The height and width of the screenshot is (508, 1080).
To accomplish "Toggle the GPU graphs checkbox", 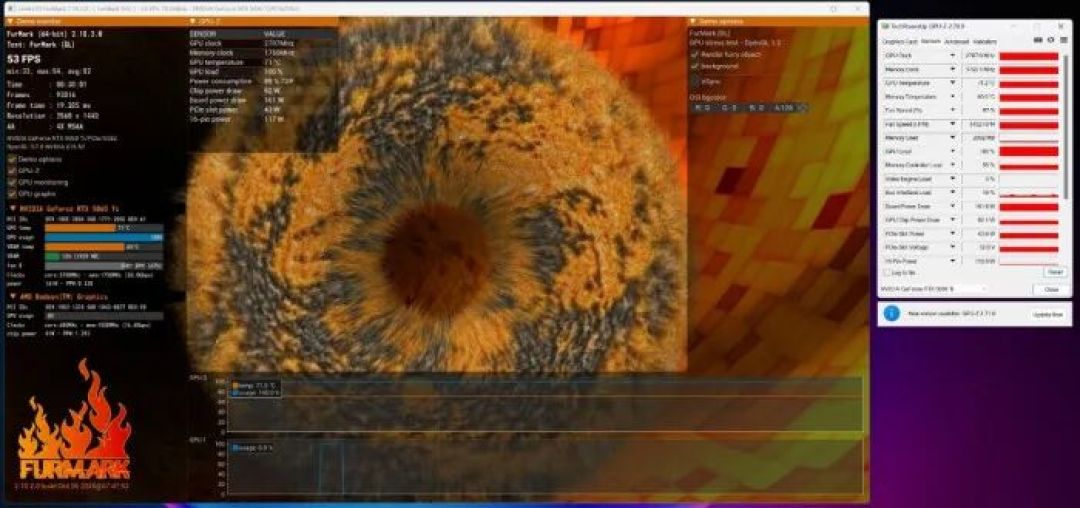I will tap(12, 193).
